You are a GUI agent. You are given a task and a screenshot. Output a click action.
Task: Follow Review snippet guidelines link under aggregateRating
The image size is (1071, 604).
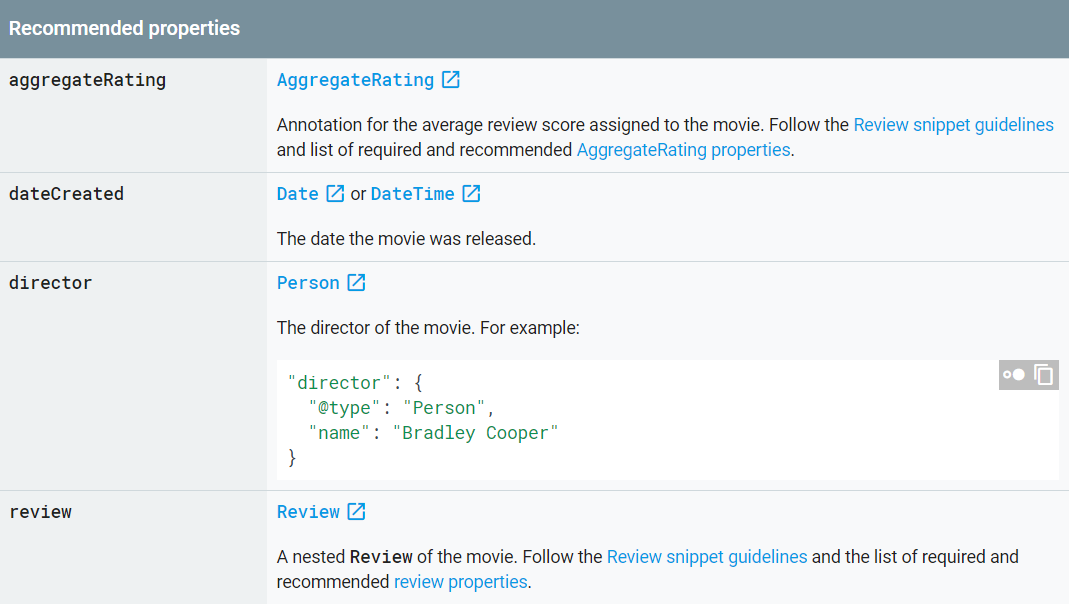pos(953,125)
